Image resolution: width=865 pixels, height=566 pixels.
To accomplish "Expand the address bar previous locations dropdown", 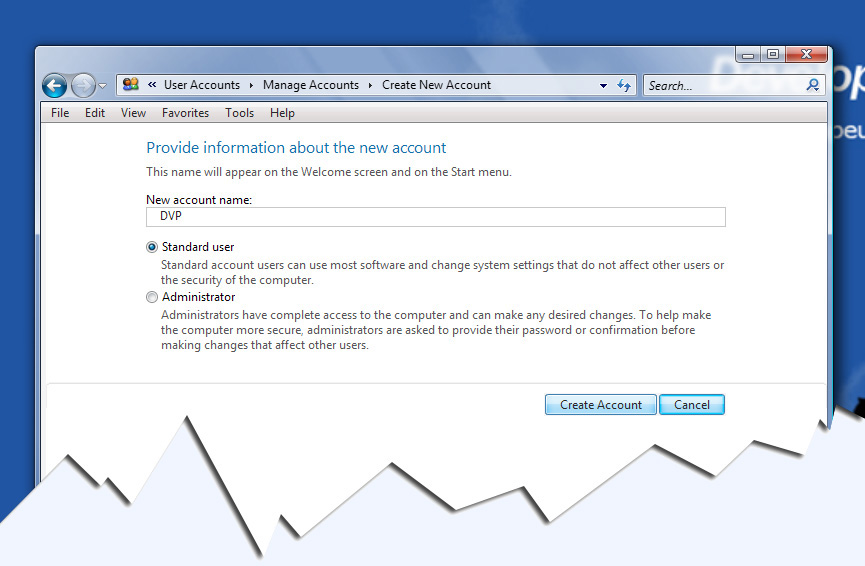I will coord(603,86).
